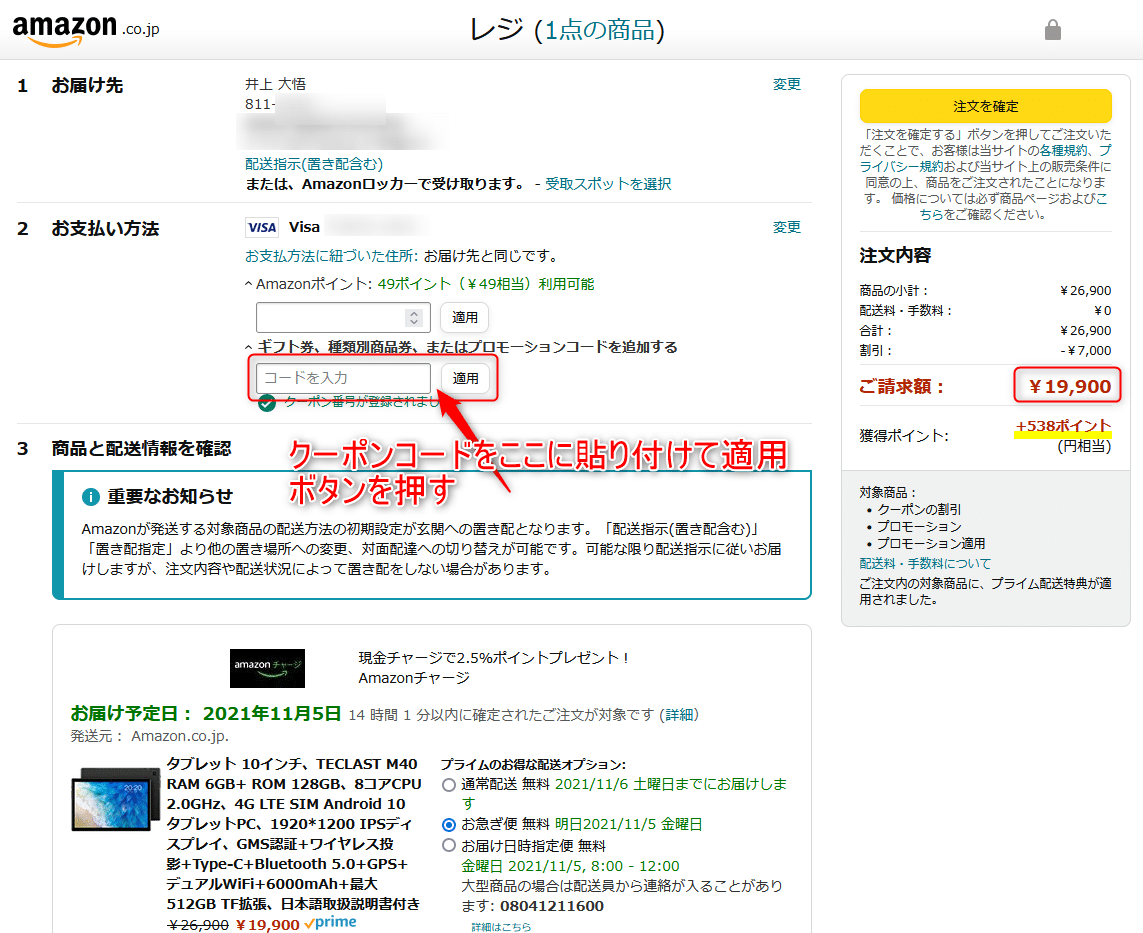This screenshot has width=1143, height=933.
Task: Change the お支払い方法 payment method
Action: click(787, 227)
